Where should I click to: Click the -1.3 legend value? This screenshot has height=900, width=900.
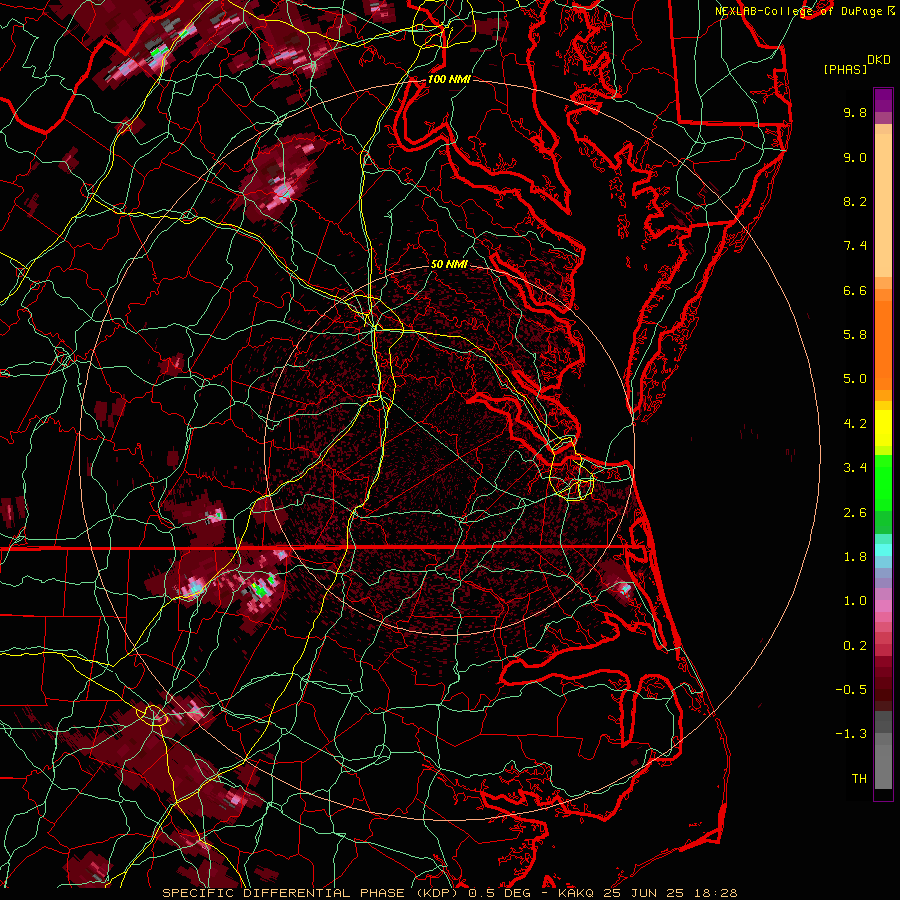851,734
